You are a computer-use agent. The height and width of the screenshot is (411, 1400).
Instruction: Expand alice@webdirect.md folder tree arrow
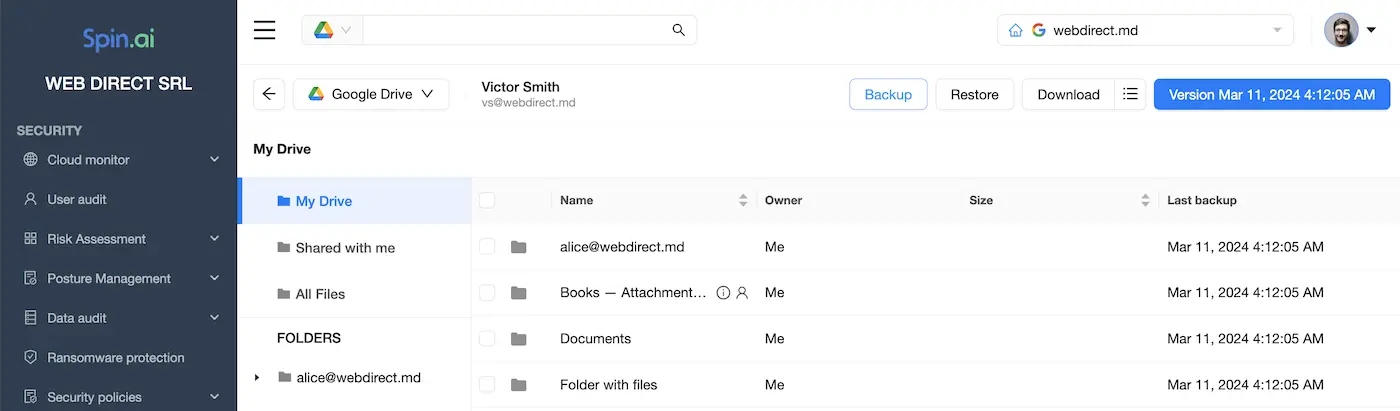[x=257, y=378]
